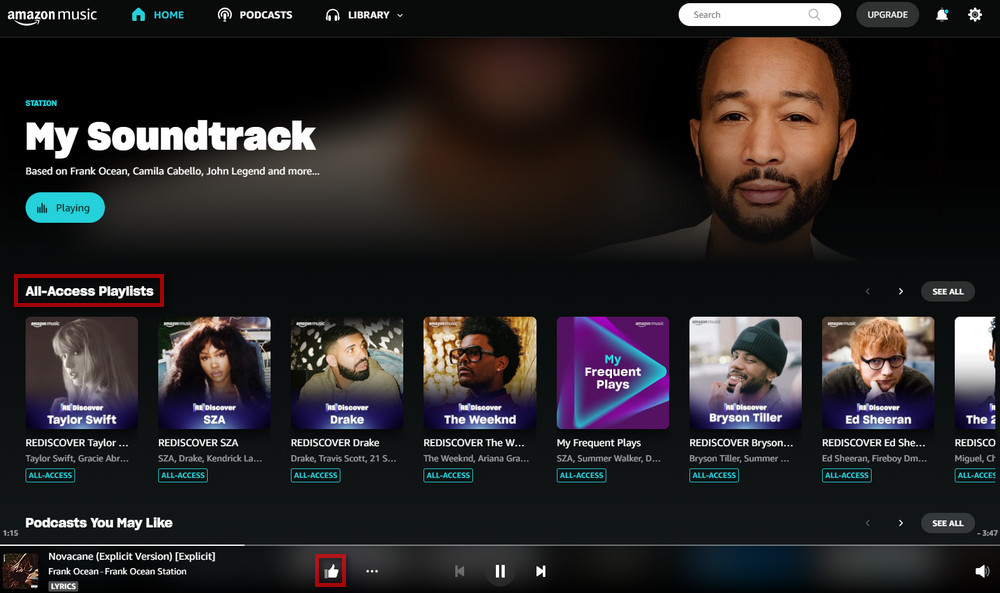Open the Podcasts You May Like heading
The image size is (1000, 593).
point(99,523)
